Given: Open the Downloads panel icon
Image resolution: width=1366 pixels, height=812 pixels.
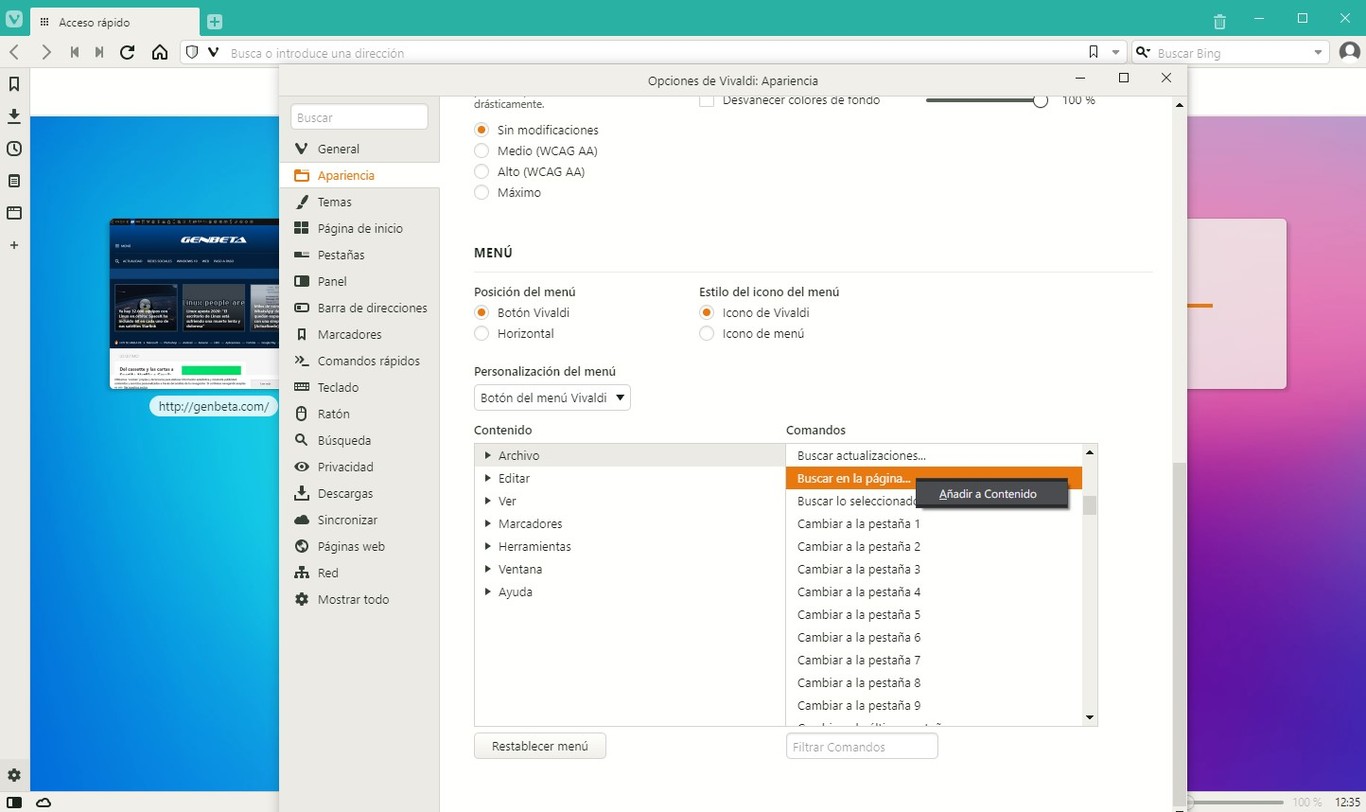Looking at the screenshot, I should 14,116.
